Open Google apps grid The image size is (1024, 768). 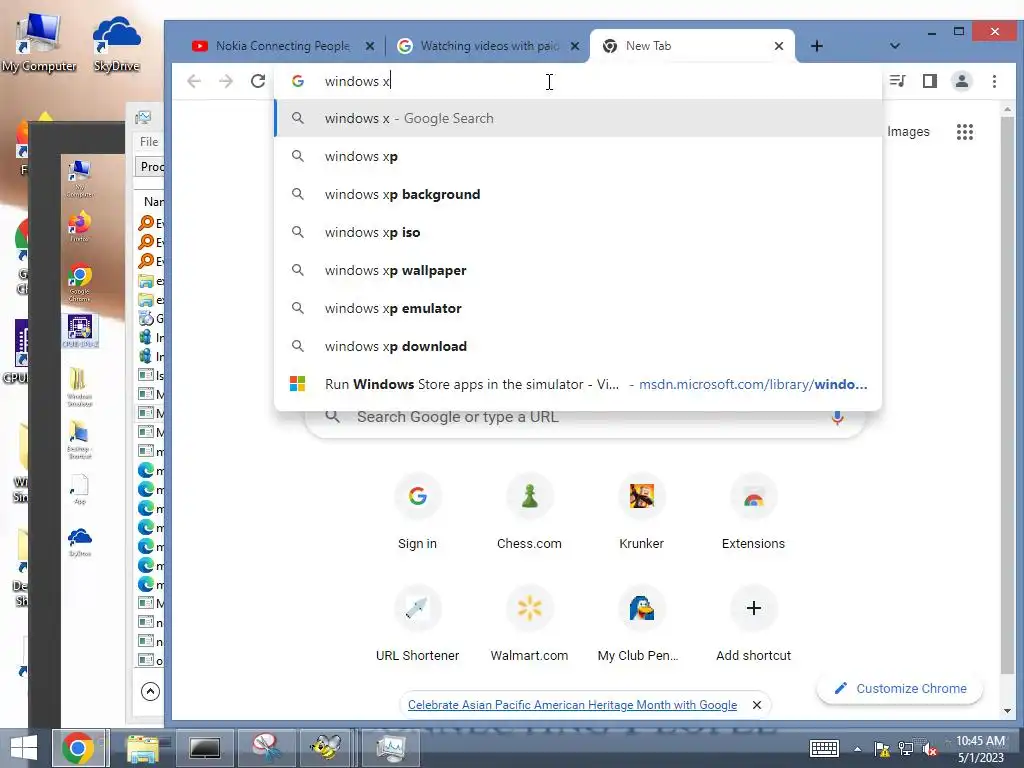pyautogui.click(x=965, y=131)
